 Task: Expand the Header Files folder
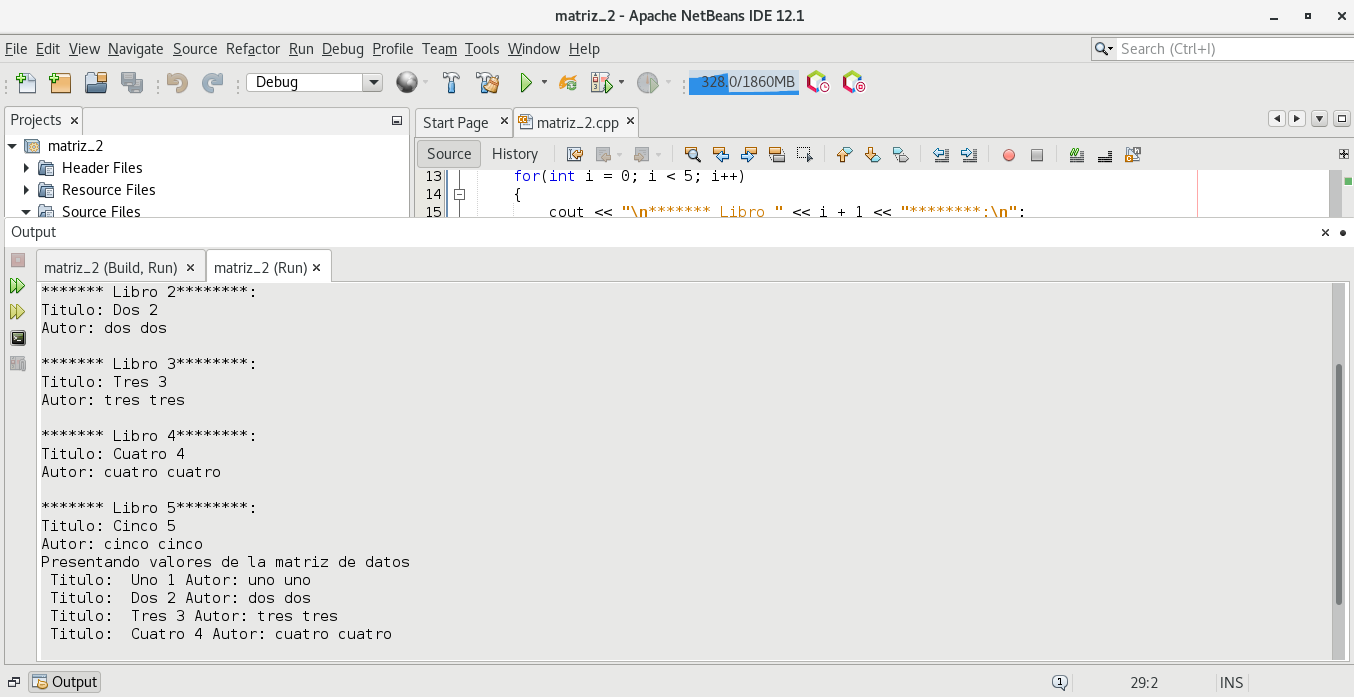pos(27,168)
